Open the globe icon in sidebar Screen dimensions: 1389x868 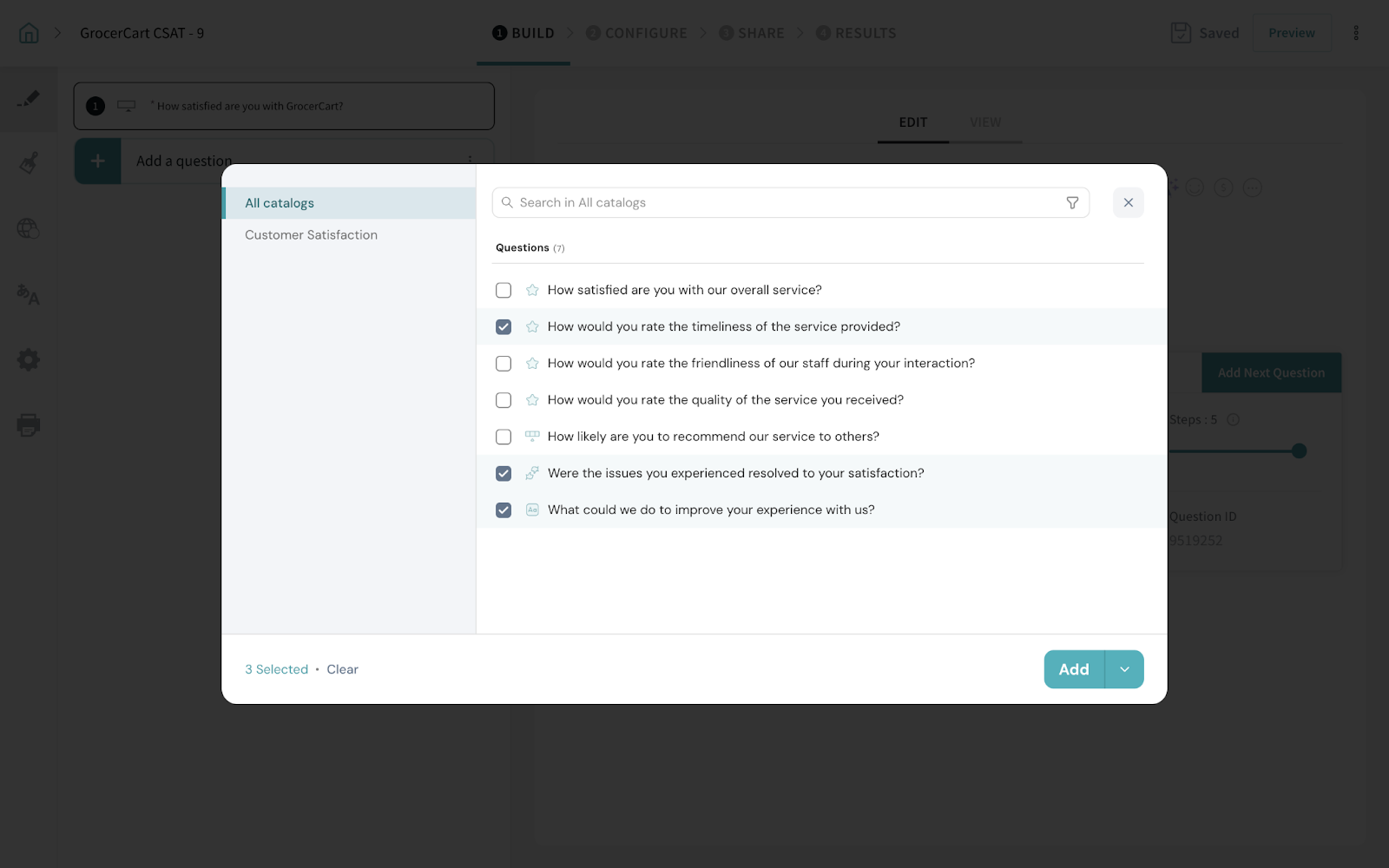click(x=29, y=228)
